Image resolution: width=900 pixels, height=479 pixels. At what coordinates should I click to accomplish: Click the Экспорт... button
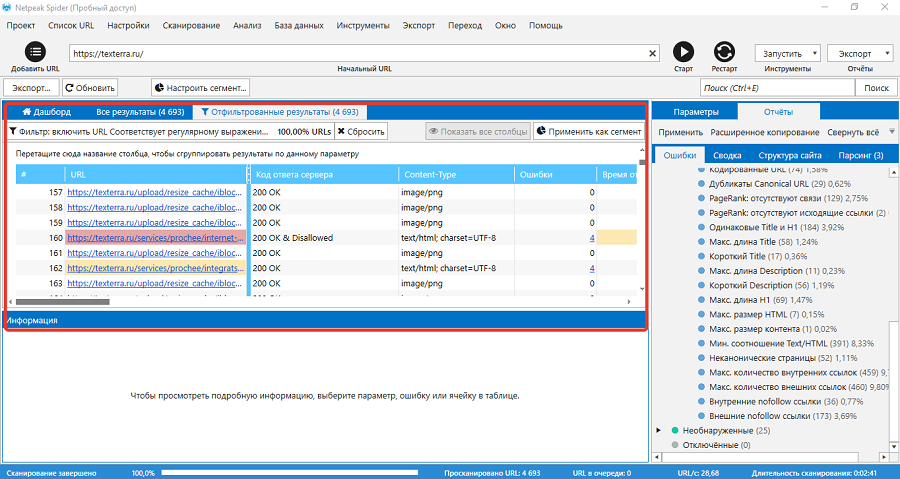tap(32, 88)
